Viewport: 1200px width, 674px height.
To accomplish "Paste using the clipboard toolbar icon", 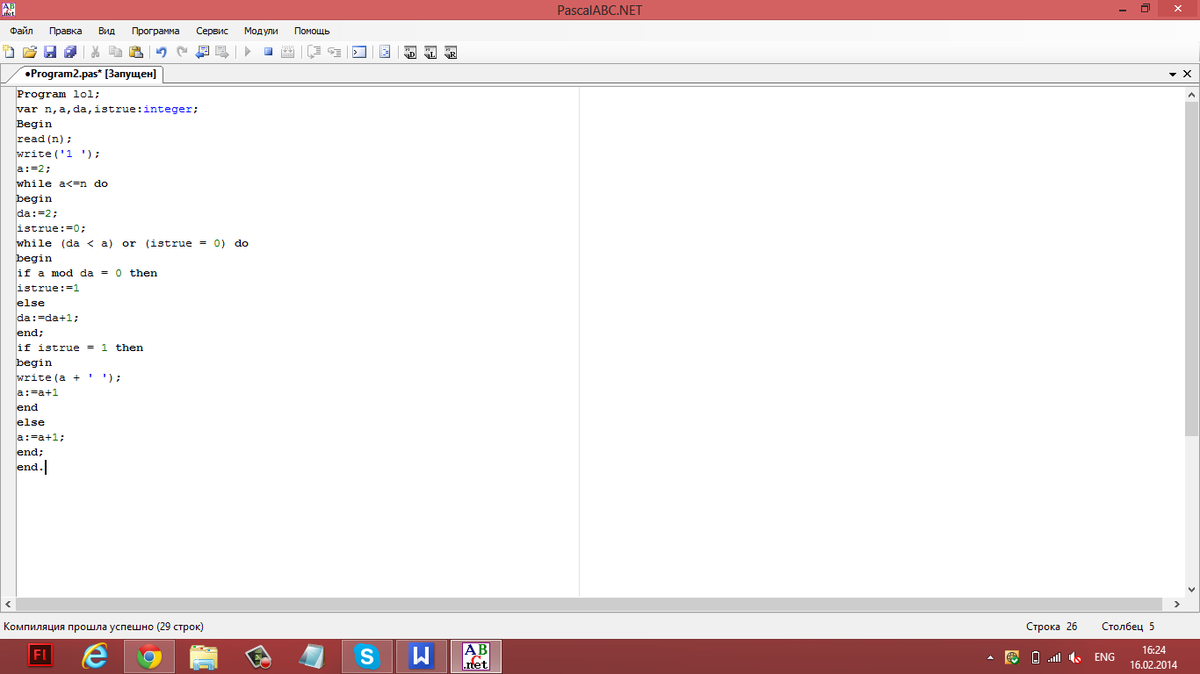I will coord(136,52).
